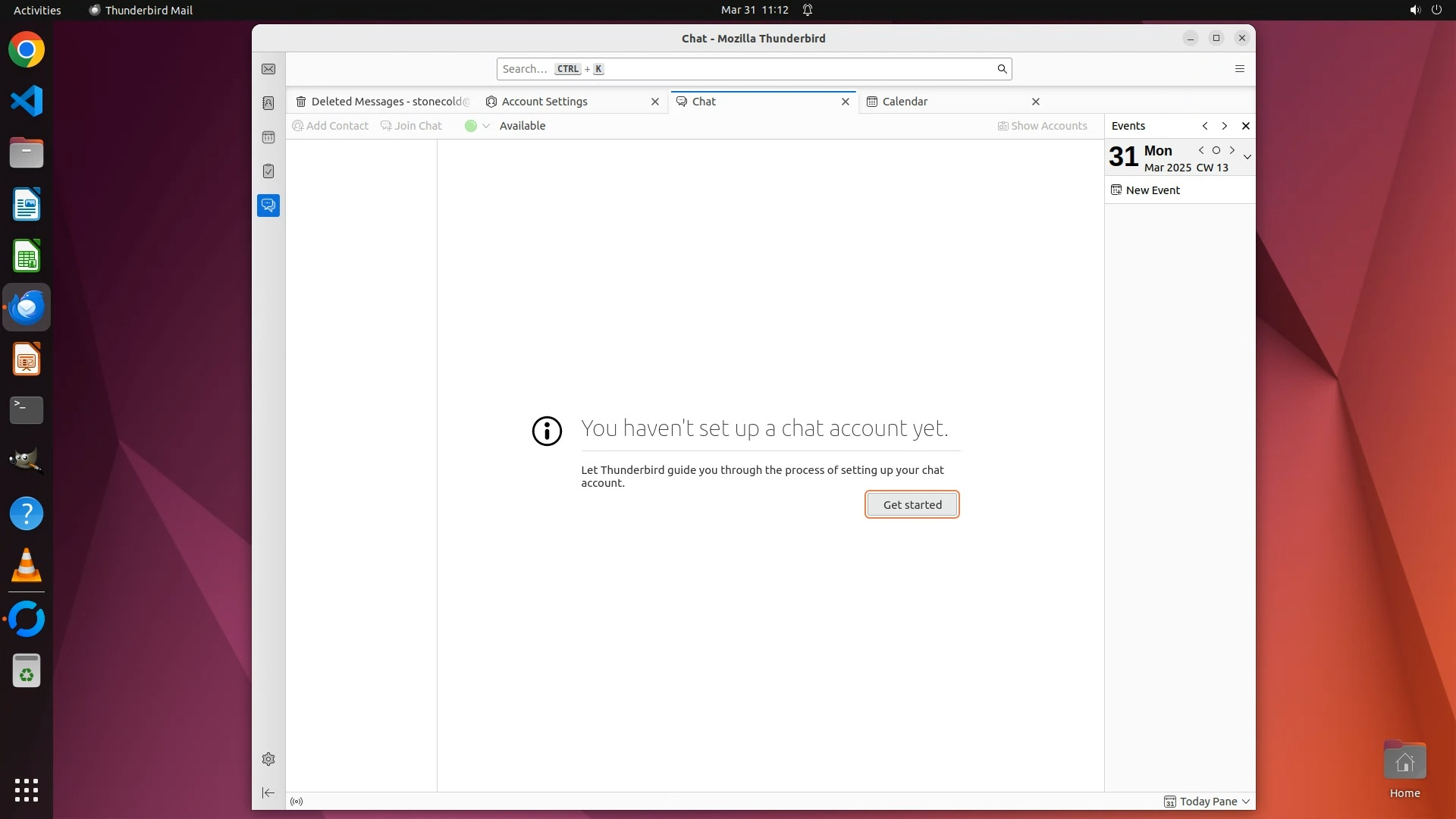1456x819 pixels.
Task: Switch to the Account Settings tab
Action: (544, 102)
